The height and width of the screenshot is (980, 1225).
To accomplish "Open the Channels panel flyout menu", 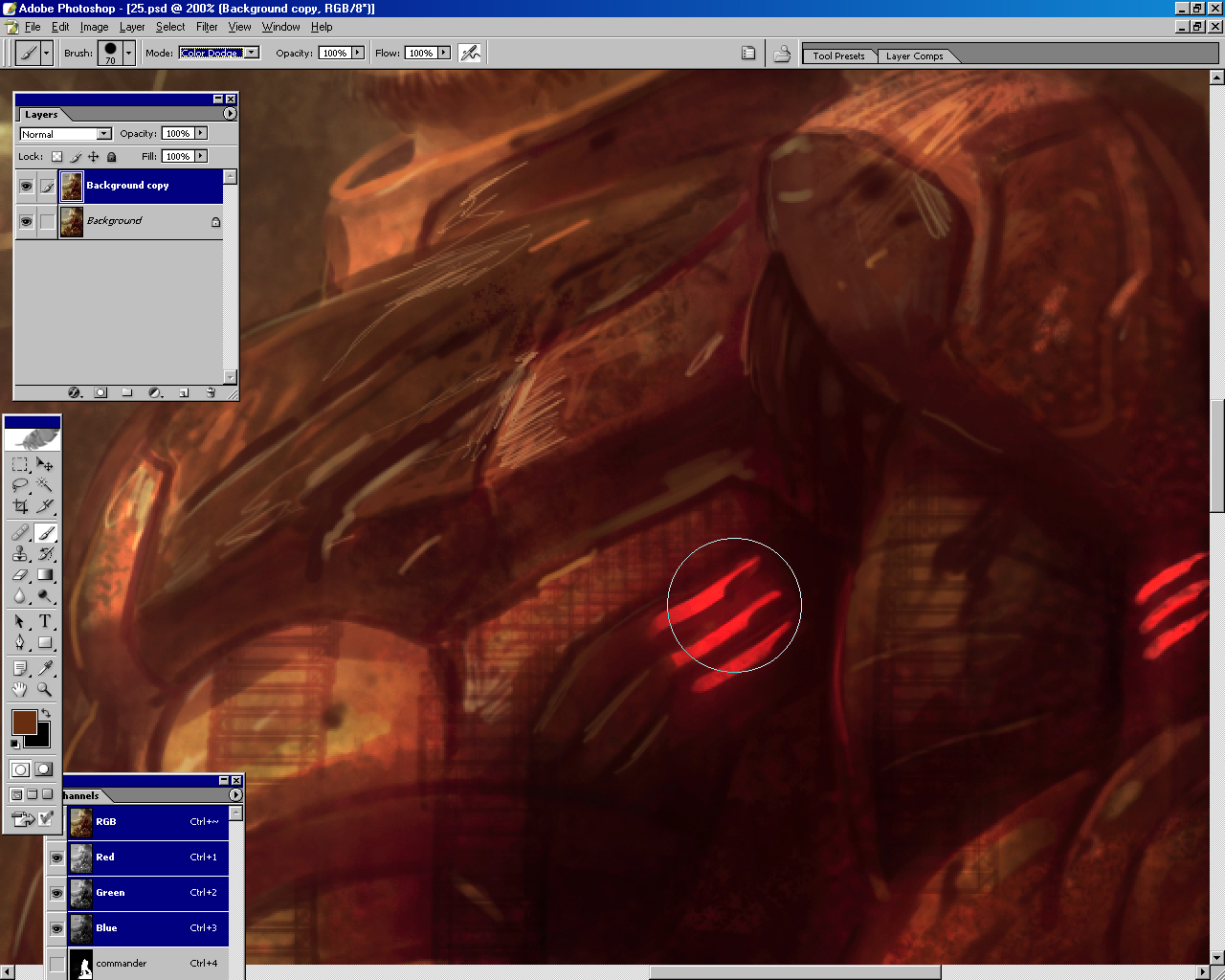I will point(235,795).
